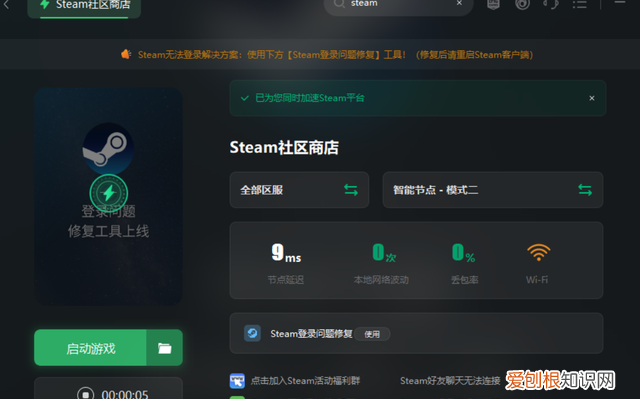Change node via 智能节点 - 模式二 selector
Image resolution: width=640 pixels, height=399 pixels.
493,190
